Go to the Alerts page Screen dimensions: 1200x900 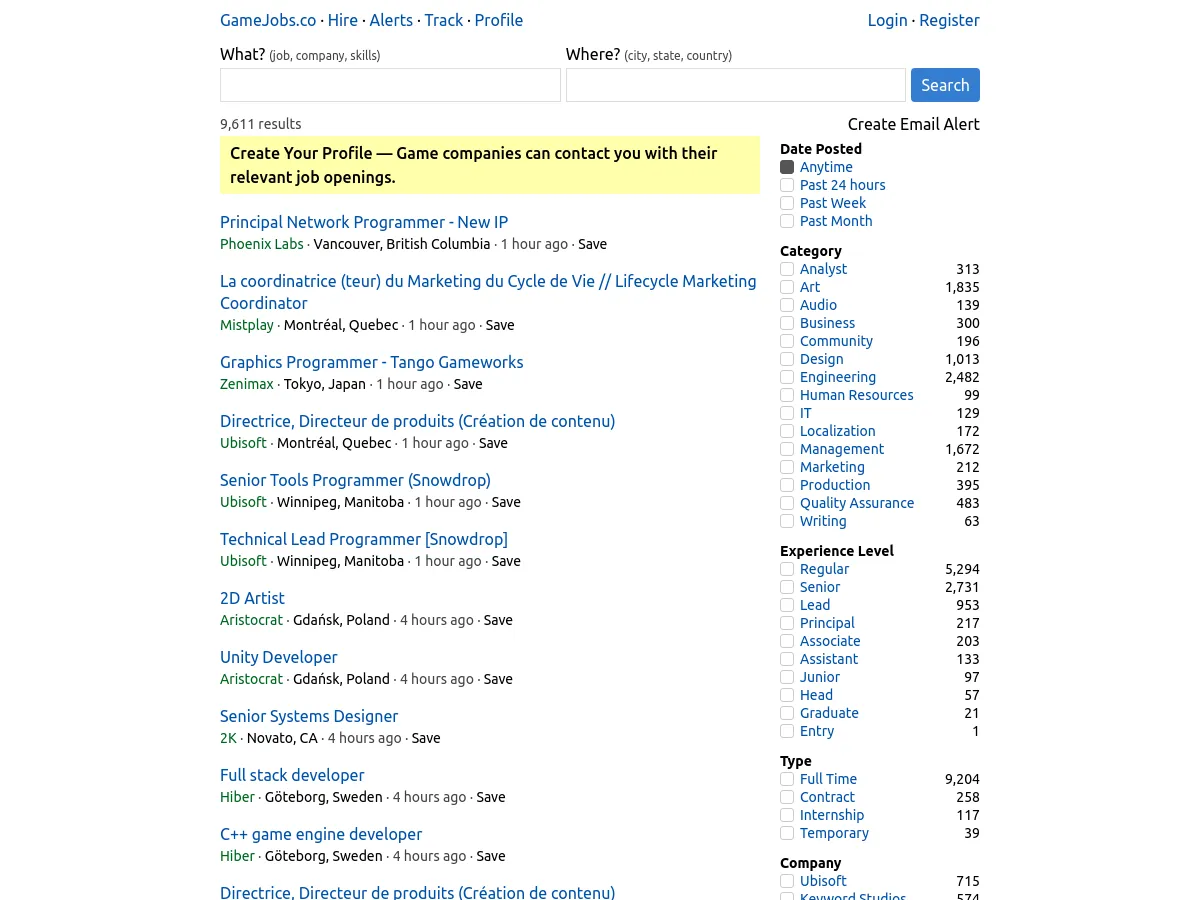pos(390,20)
